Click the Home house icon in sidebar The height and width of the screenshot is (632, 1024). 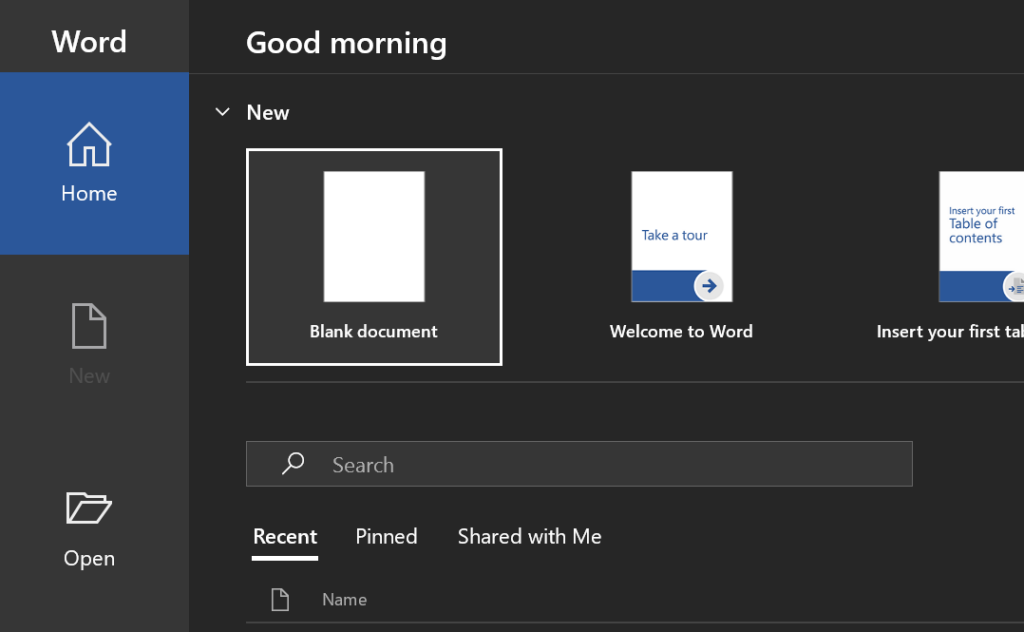89,144
